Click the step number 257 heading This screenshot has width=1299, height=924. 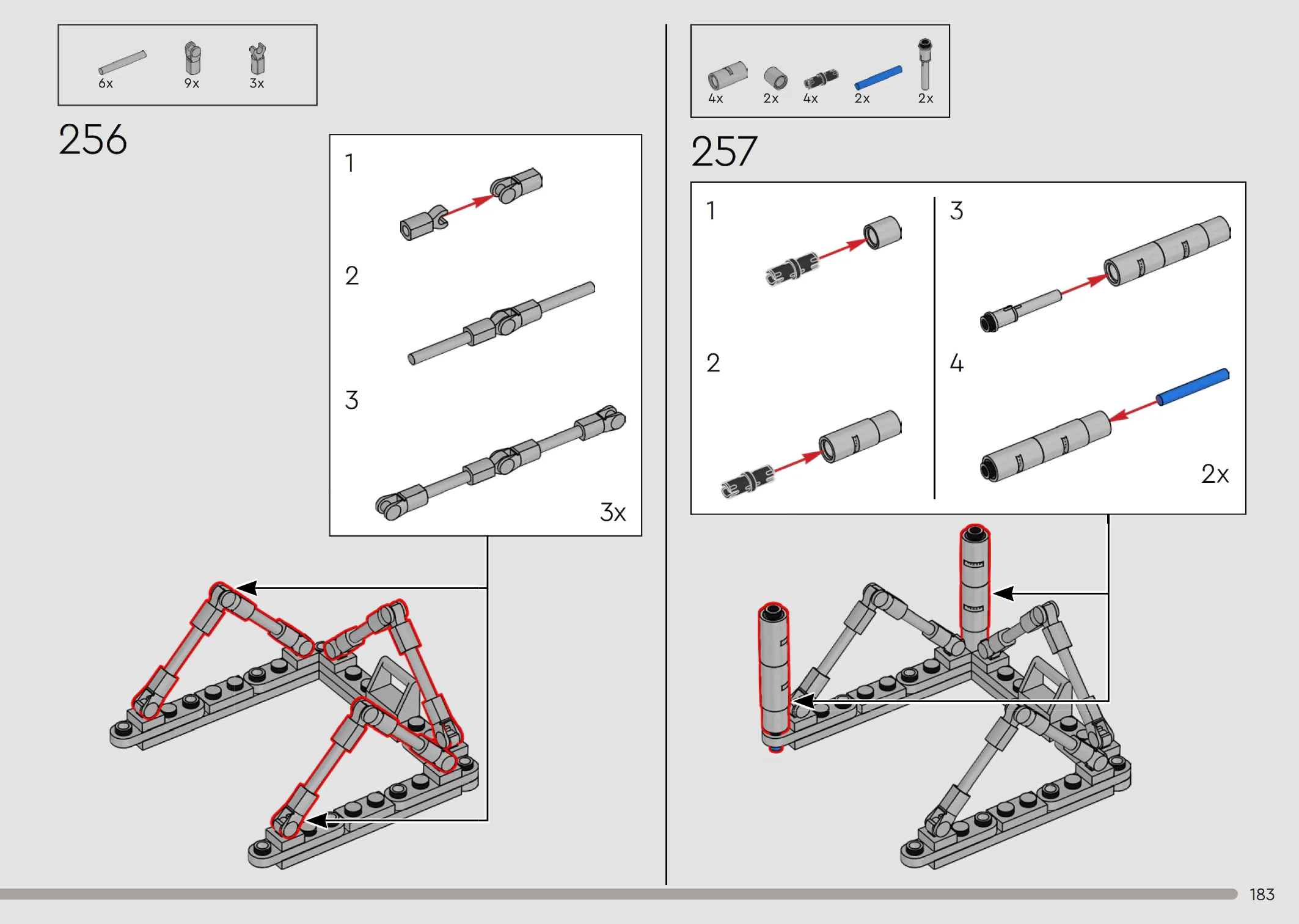[725, 152]
